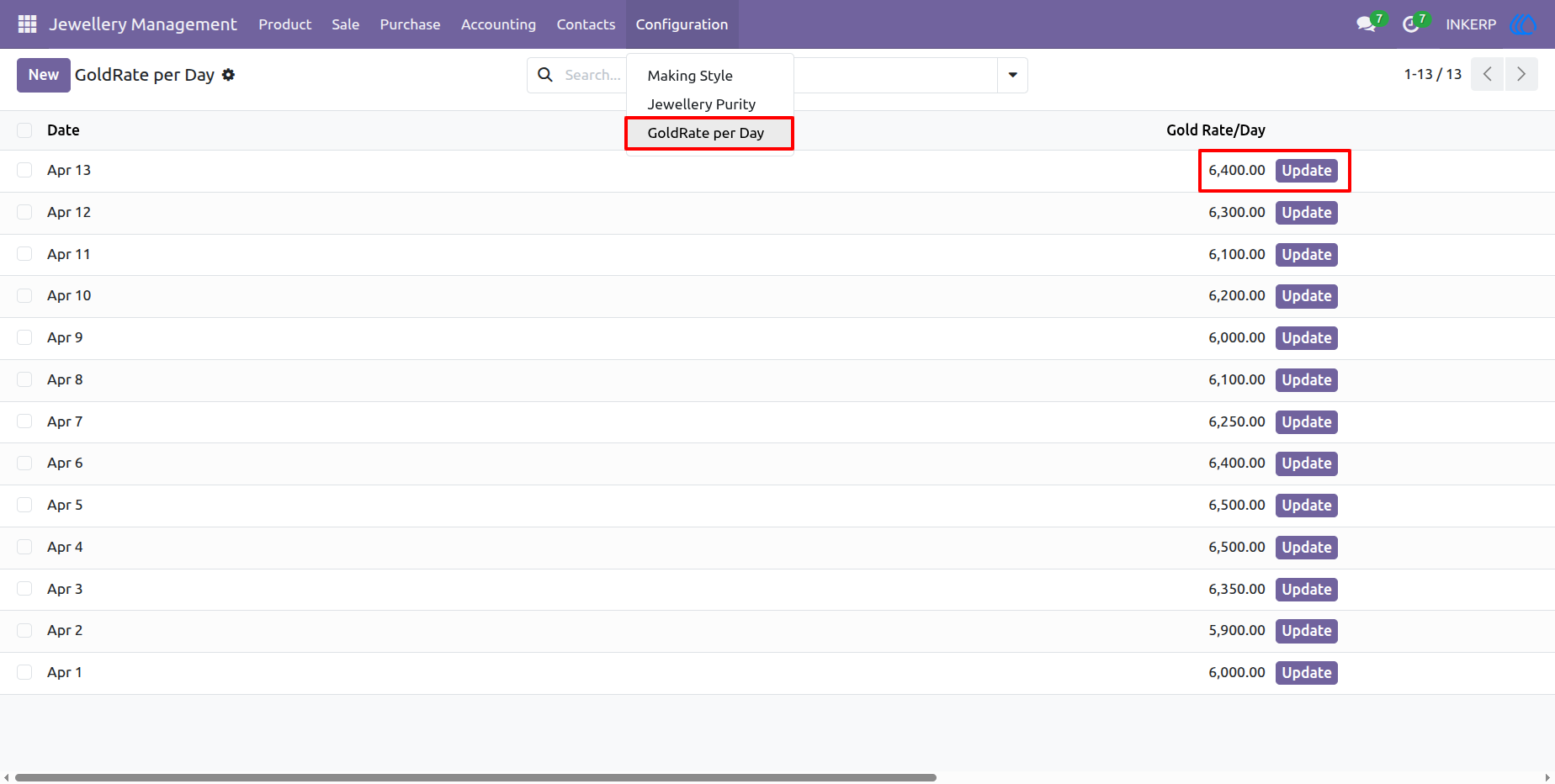Open the apps grid menu icon
This screenshot has height=784, width=1555.
click(27, 24)
